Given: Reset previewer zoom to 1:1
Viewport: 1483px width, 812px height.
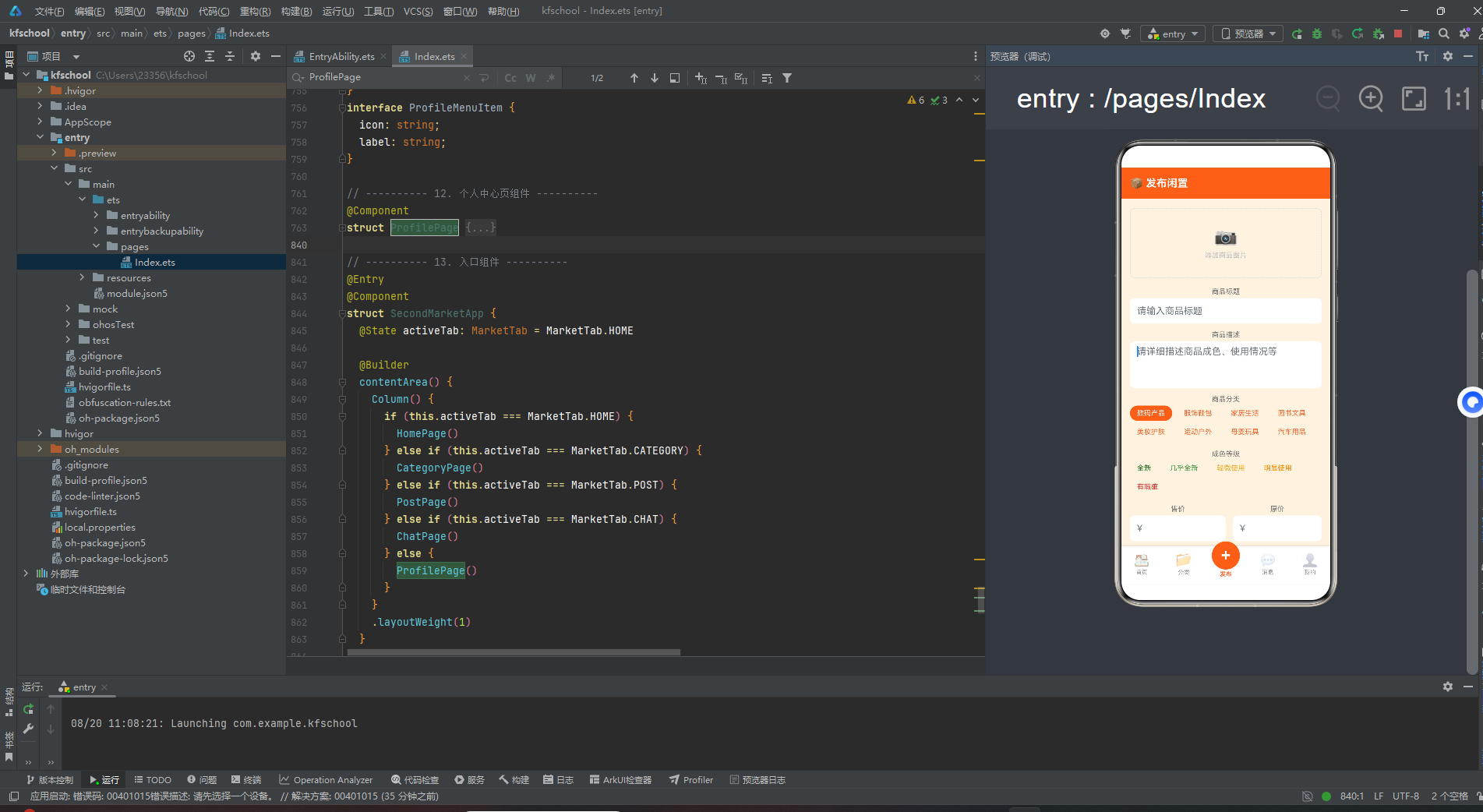Looking at the screenshot, I should (1457, 99).
